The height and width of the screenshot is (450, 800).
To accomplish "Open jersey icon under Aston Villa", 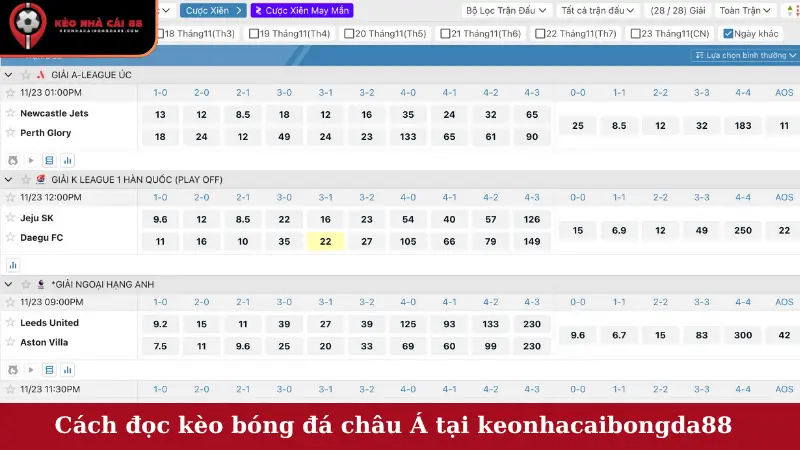I will (x=13, y=369).
